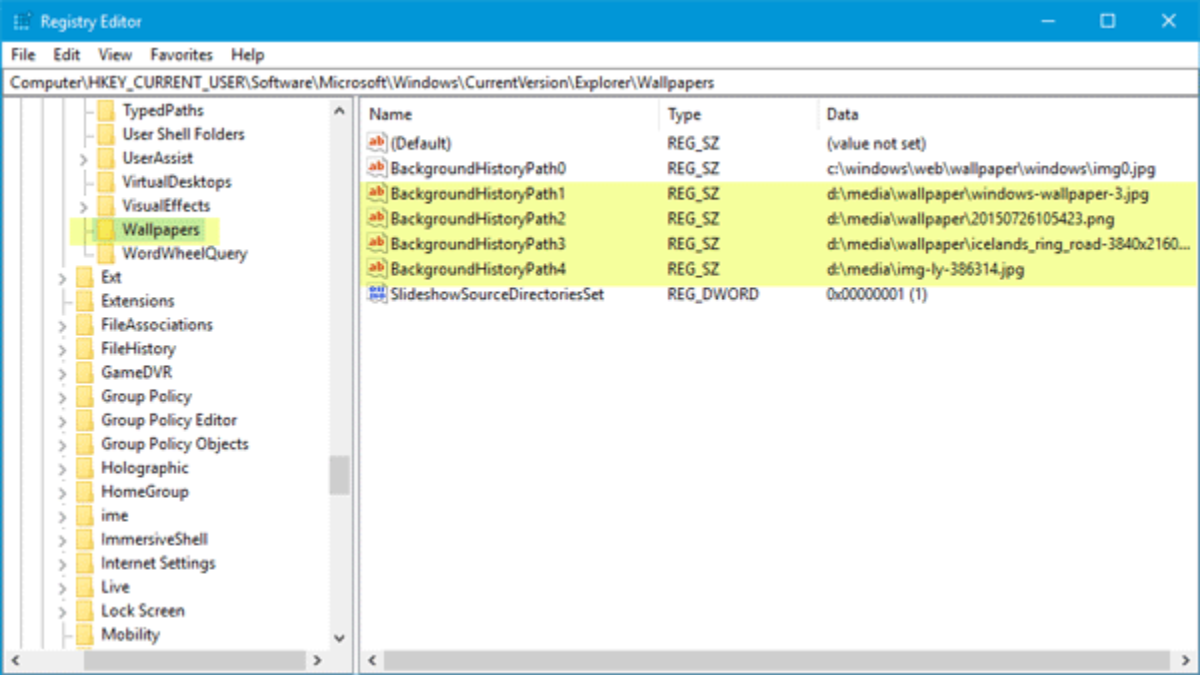Image resolution: width=1200 pixels, height=675 pixels.
Task: Click the VirtualDesktops folder icon
Action: pyautogui.click(x=106, y=182)
